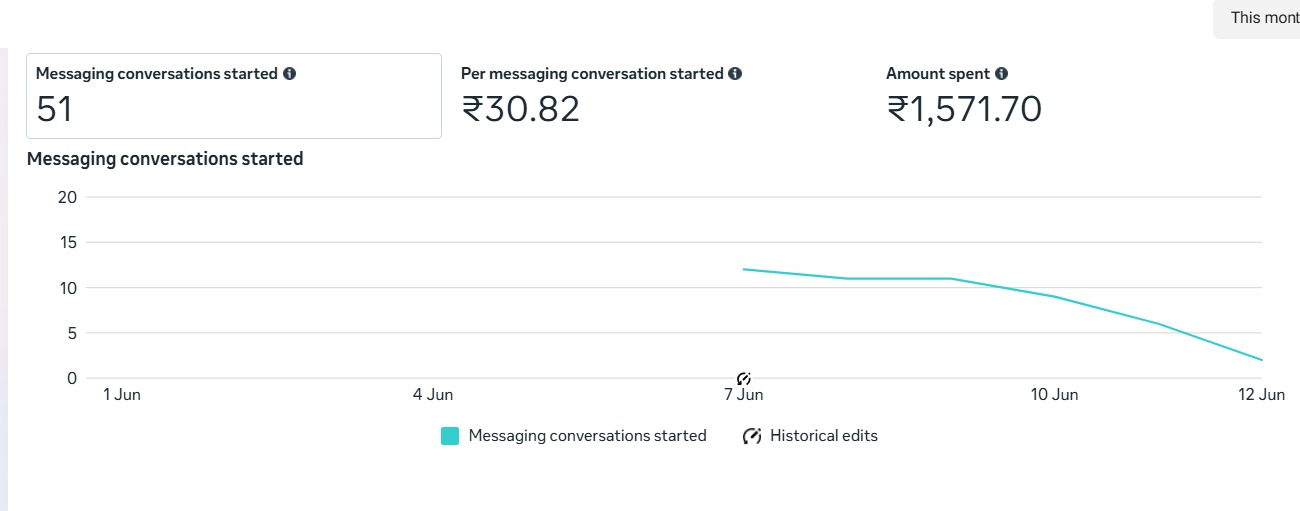1300x511 pixels.
Task: Click info icon next to Amount spent
Action: pyautogui.click(x=1002, y=74)
